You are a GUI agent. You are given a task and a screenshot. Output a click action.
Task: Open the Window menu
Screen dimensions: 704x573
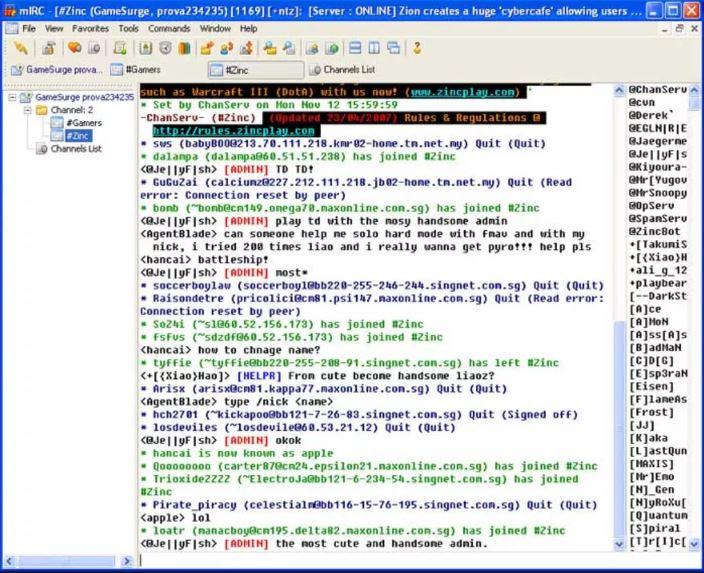215,29
